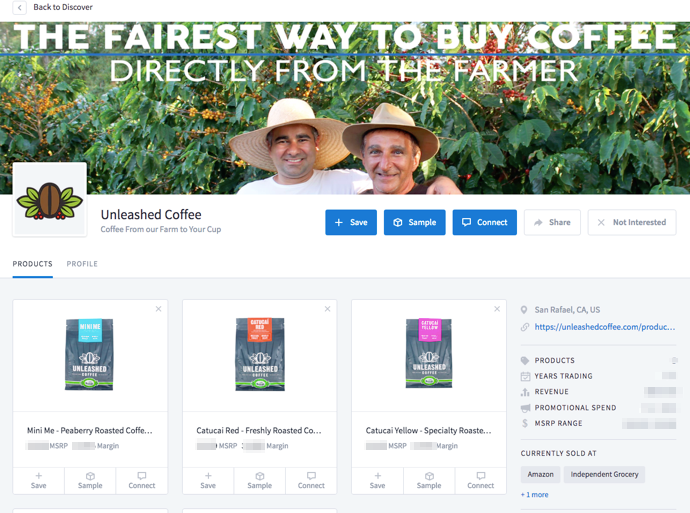
Task: Click the Independent Grocery retailer tag
Action: coord(604,474)
